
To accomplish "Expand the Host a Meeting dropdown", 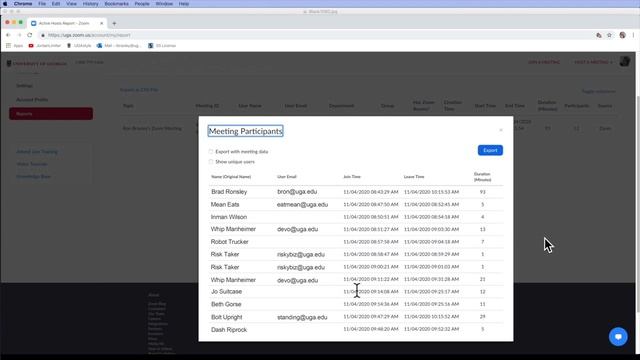I will (593, 62).
